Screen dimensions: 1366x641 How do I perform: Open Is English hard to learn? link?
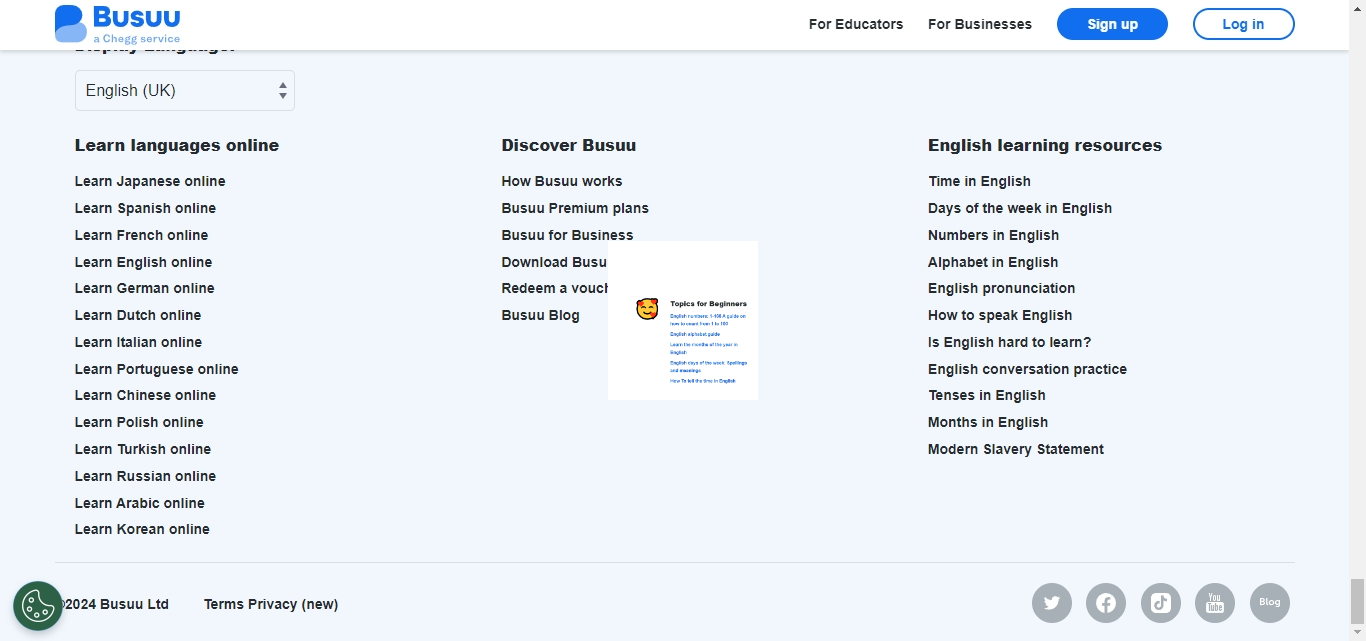1009,342
